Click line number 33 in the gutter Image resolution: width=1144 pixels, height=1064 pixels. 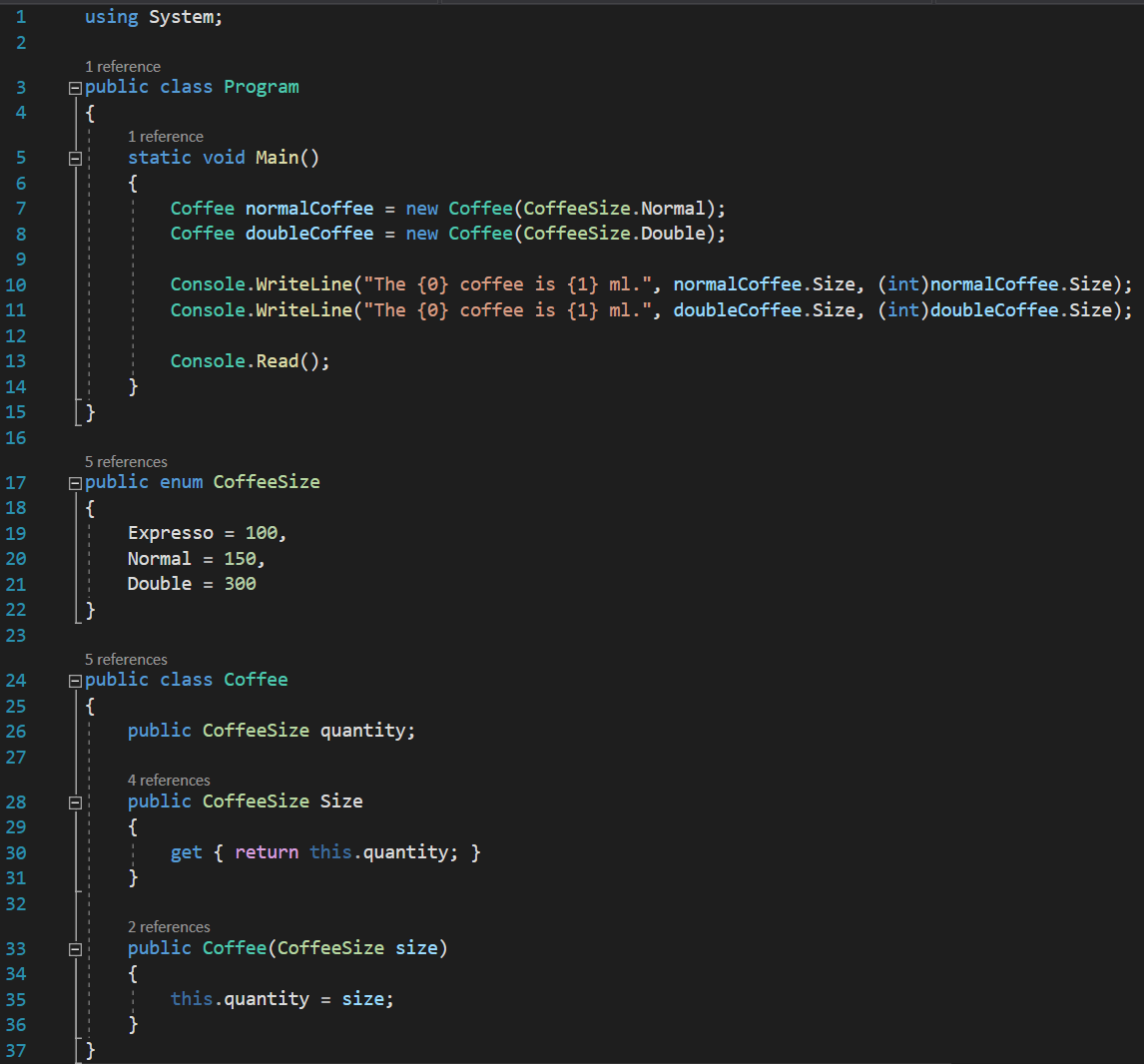[16, 949]
